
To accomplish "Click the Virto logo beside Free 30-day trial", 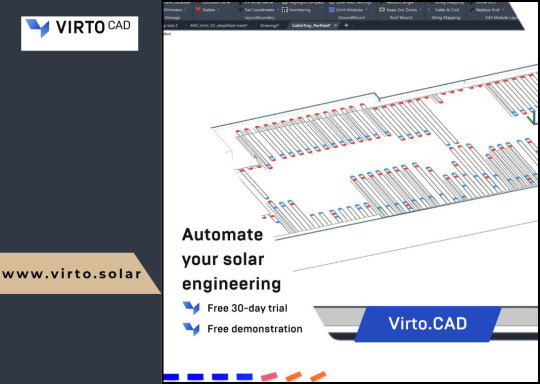I will (x=191, y=308).
